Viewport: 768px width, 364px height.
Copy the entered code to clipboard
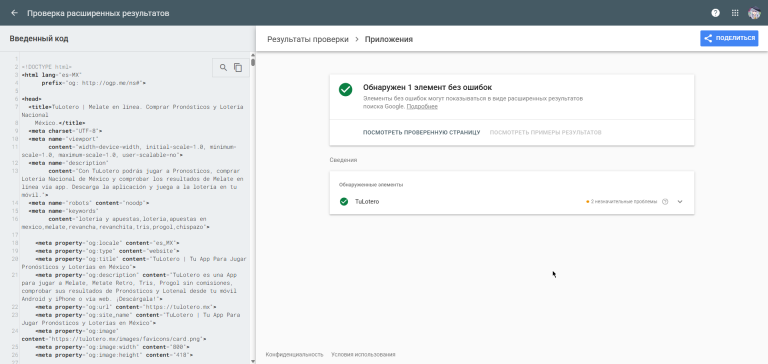[238, 68]
